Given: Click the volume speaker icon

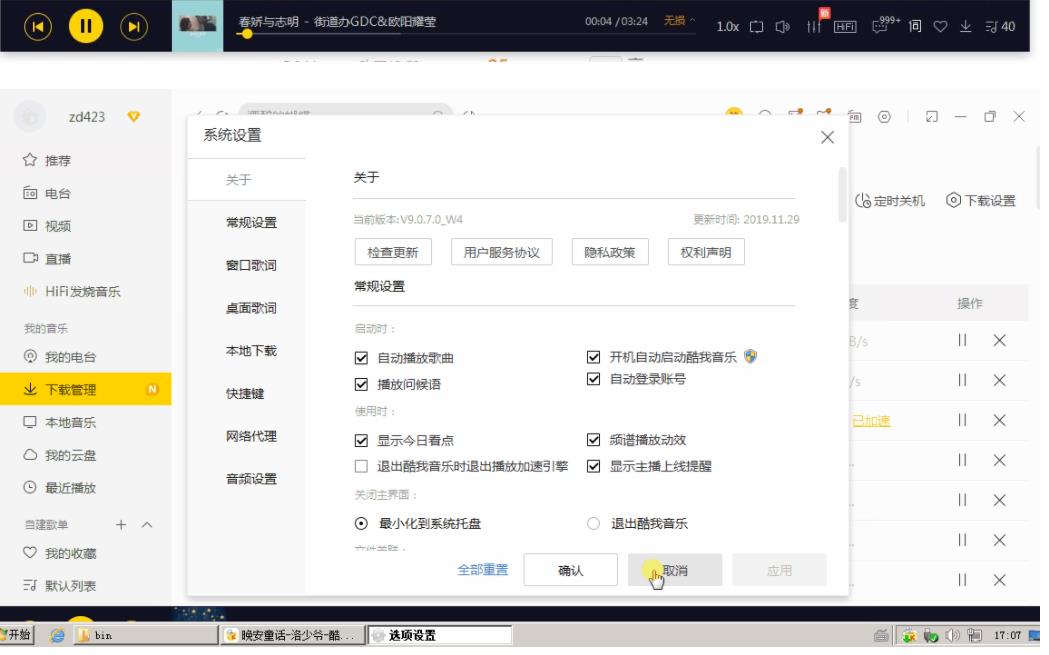Looking at the screenshot, I should click(780, 25).
